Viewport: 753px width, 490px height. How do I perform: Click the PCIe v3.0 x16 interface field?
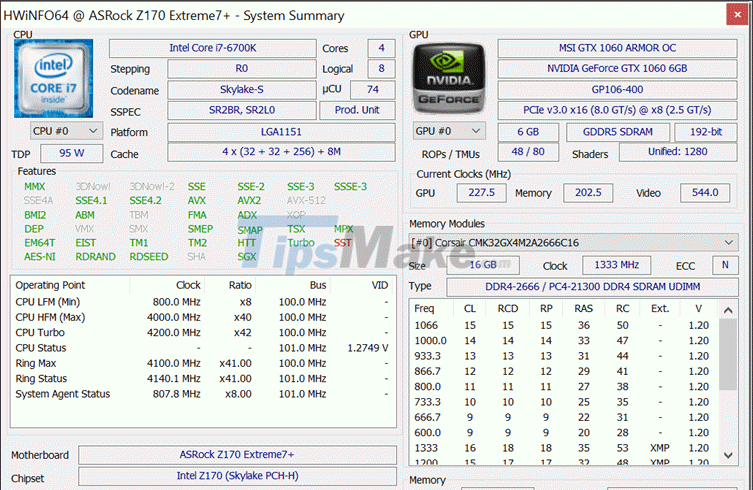tap(617, 110)
